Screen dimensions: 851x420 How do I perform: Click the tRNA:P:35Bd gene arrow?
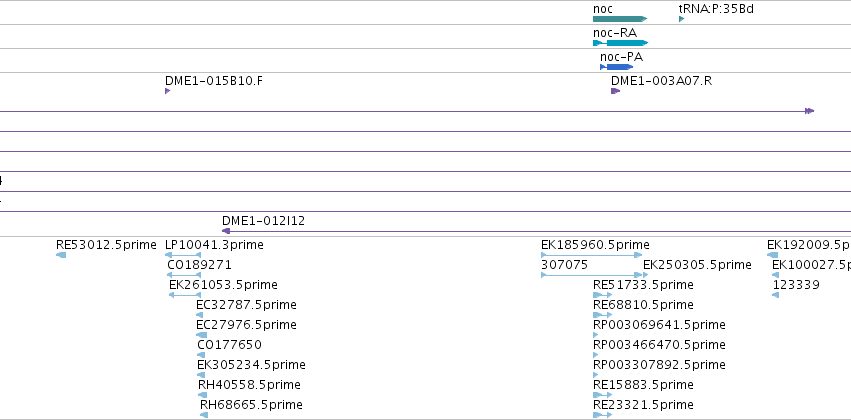point(681,19)
